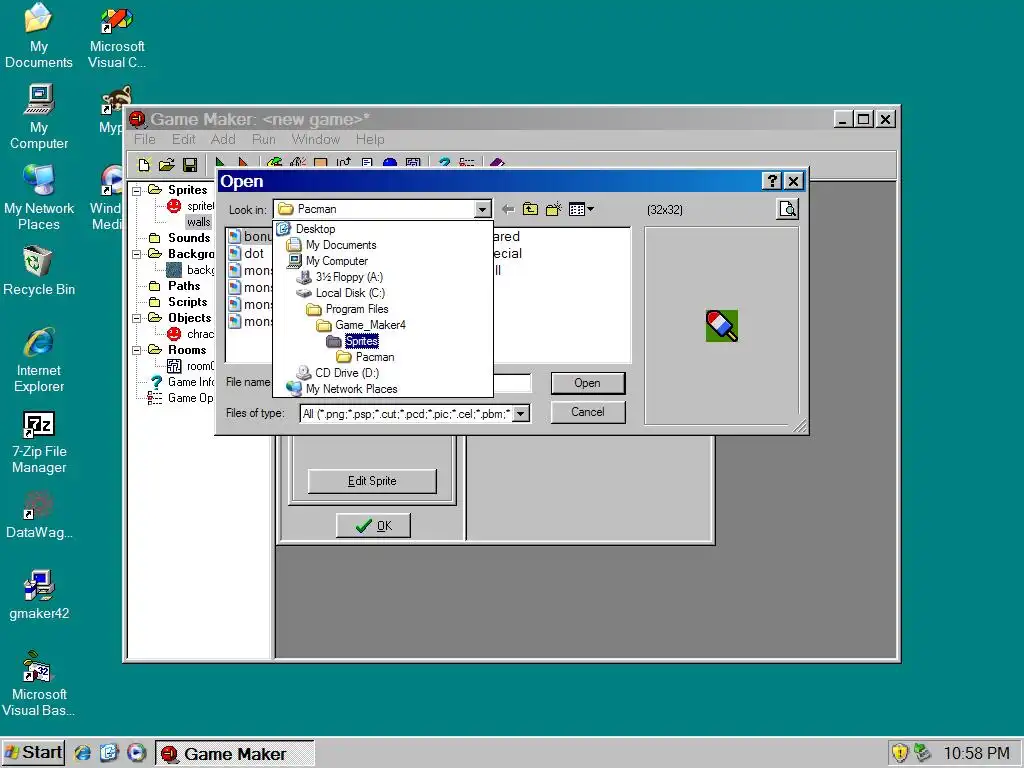Click the preview magnifier button in dialog
1024x768 pixels.
pos(788,210)
